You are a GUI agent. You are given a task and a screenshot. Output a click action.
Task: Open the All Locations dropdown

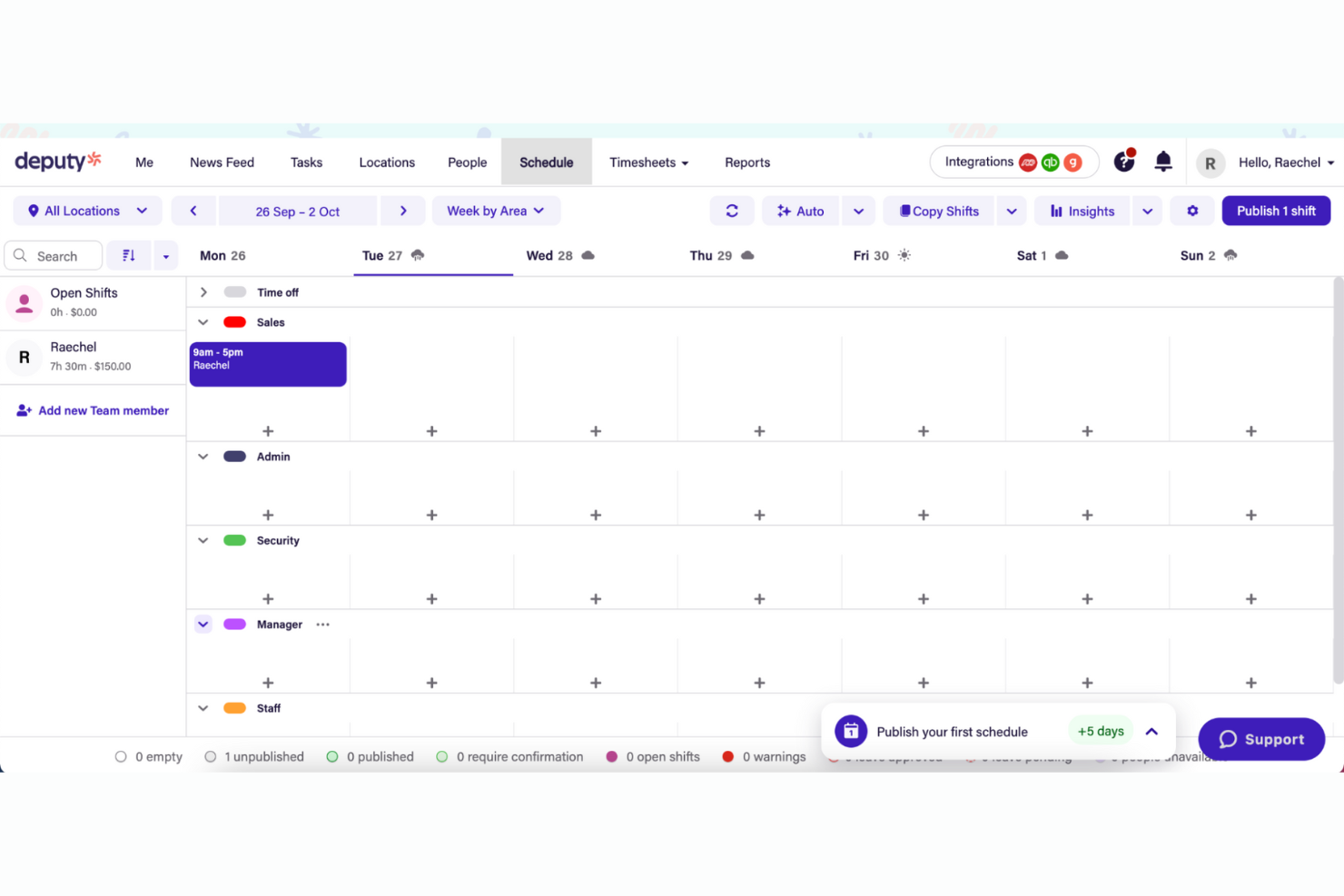click(x=86, y=211)
